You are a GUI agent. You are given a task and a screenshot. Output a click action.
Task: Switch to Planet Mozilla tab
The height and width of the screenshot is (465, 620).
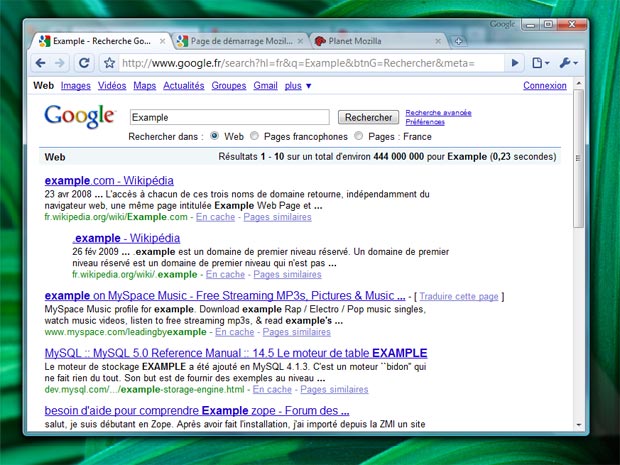click(x=379, y=41)
